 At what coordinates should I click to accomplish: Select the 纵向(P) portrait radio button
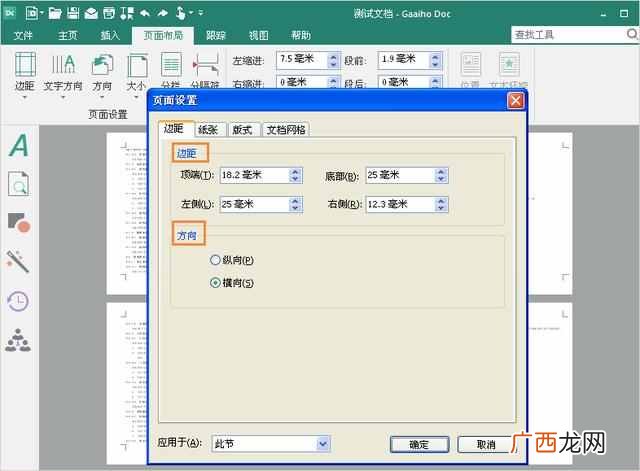tap(215, 260)
